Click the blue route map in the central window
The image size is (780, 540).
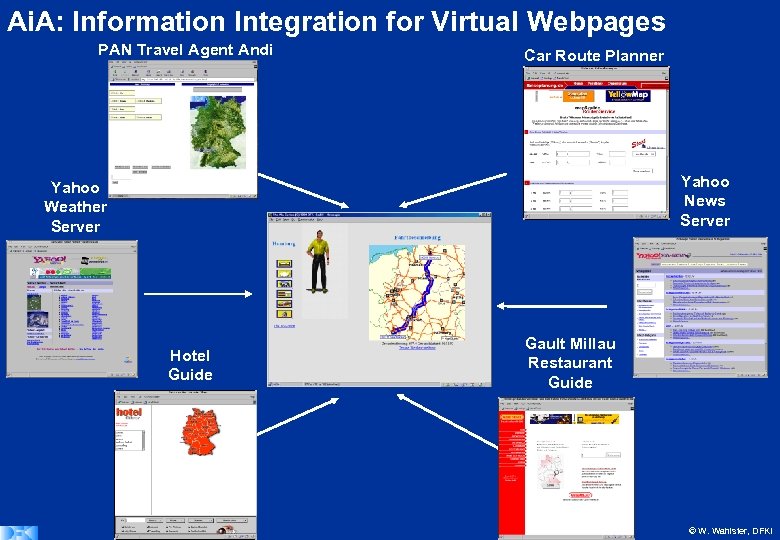pyautogui.click(x=417, y=292)
